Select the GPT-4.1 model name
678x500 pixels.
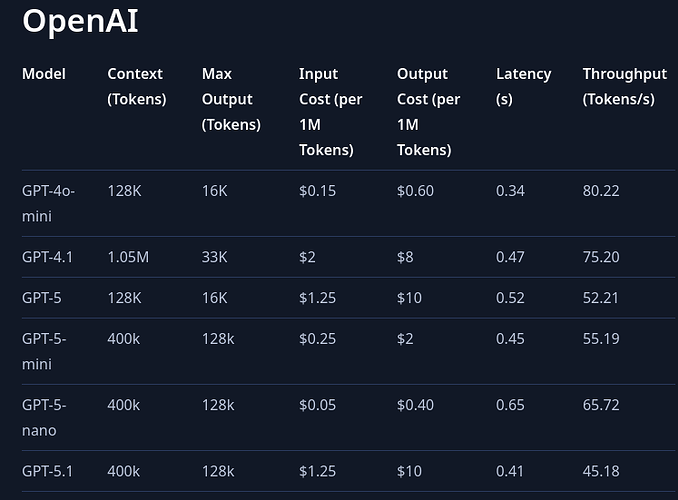(x=46, y=257)
